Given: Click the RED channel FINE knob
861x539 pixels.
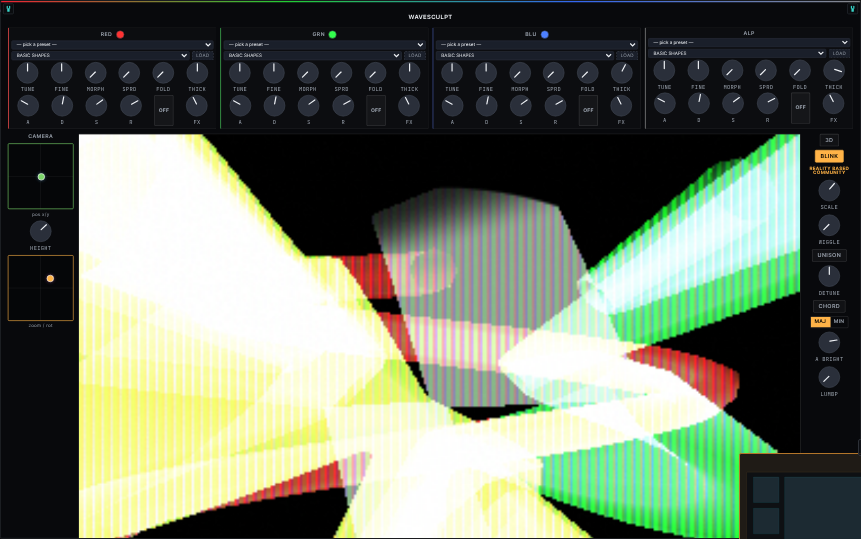Looking at the screenshot, I should (x=62, y=73).
